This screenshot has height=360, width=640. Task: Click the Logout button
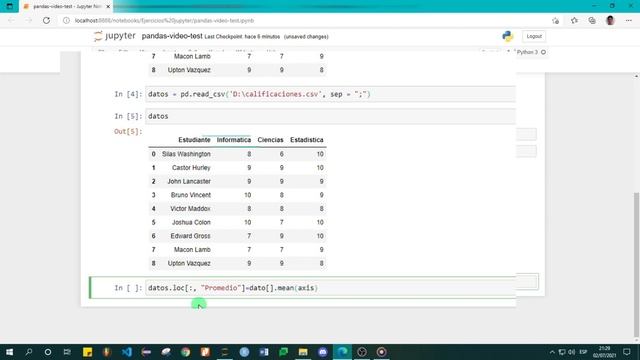[x=534, y=36]
